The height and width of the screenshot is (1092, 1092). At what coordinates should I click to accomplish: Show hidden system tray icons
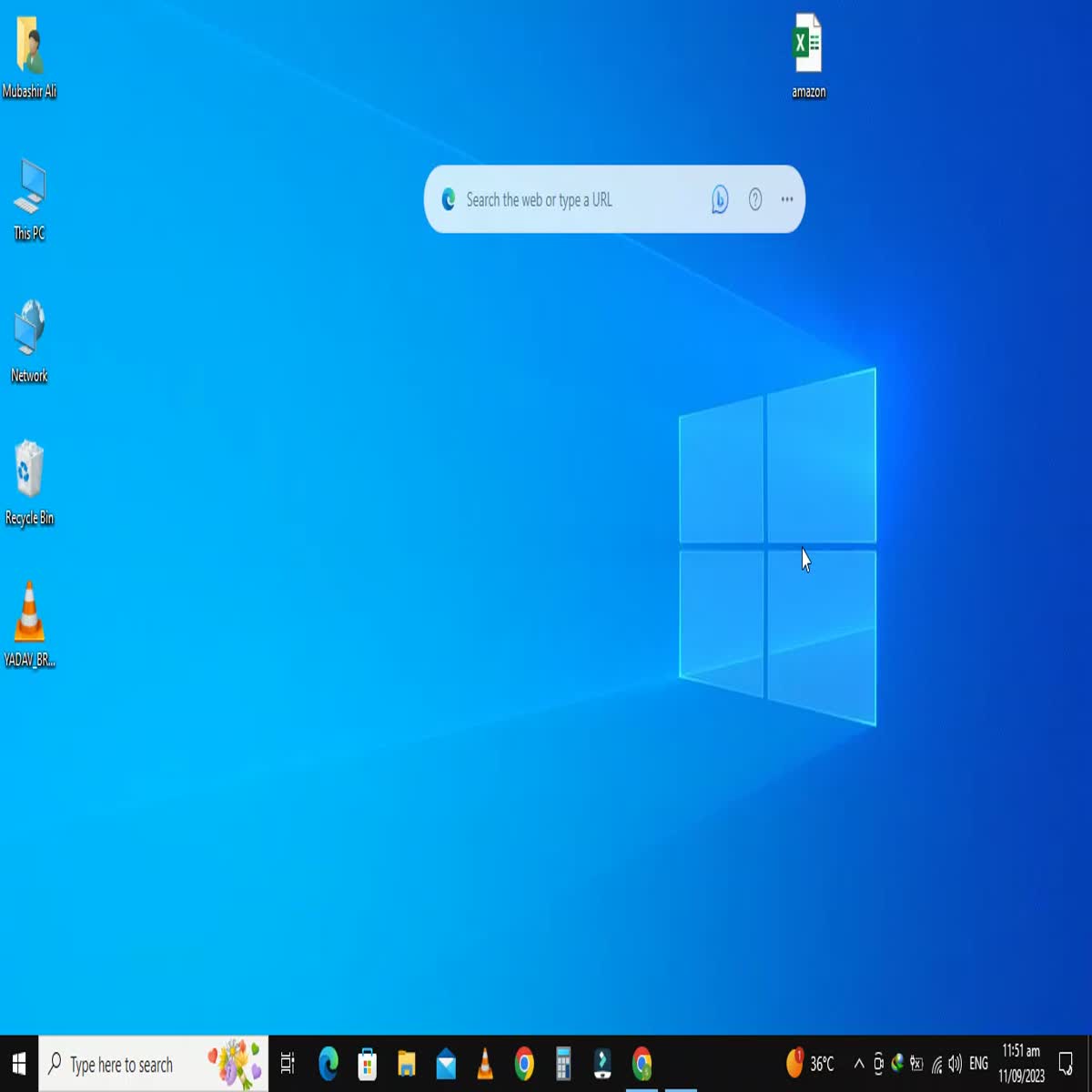coord(858,1064)
